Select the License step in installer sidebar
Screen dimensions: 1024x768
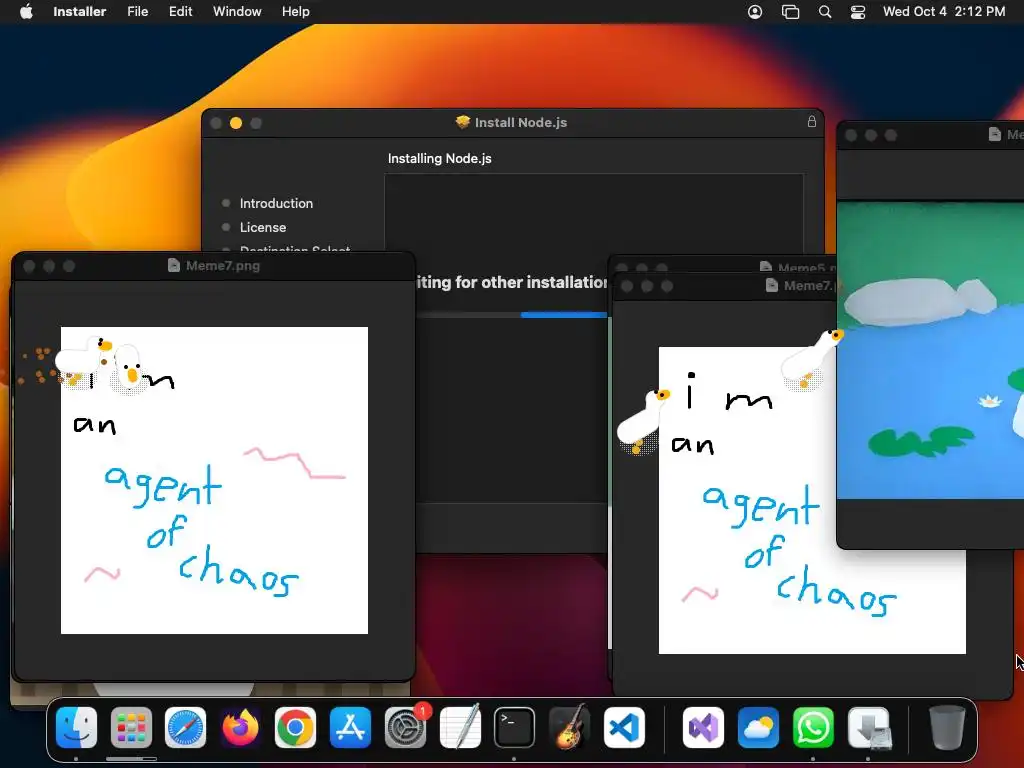[x=263, y=227]
